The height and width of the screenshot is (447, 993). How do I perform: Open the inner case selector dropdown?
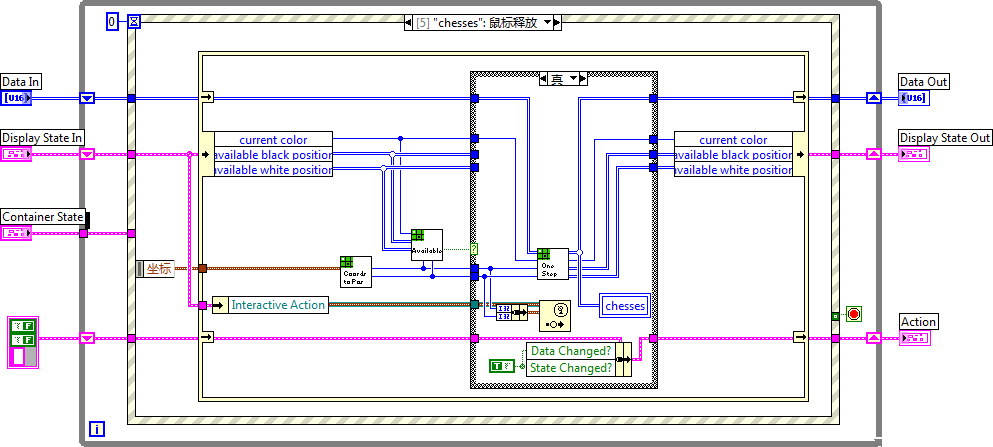(574, 79)
